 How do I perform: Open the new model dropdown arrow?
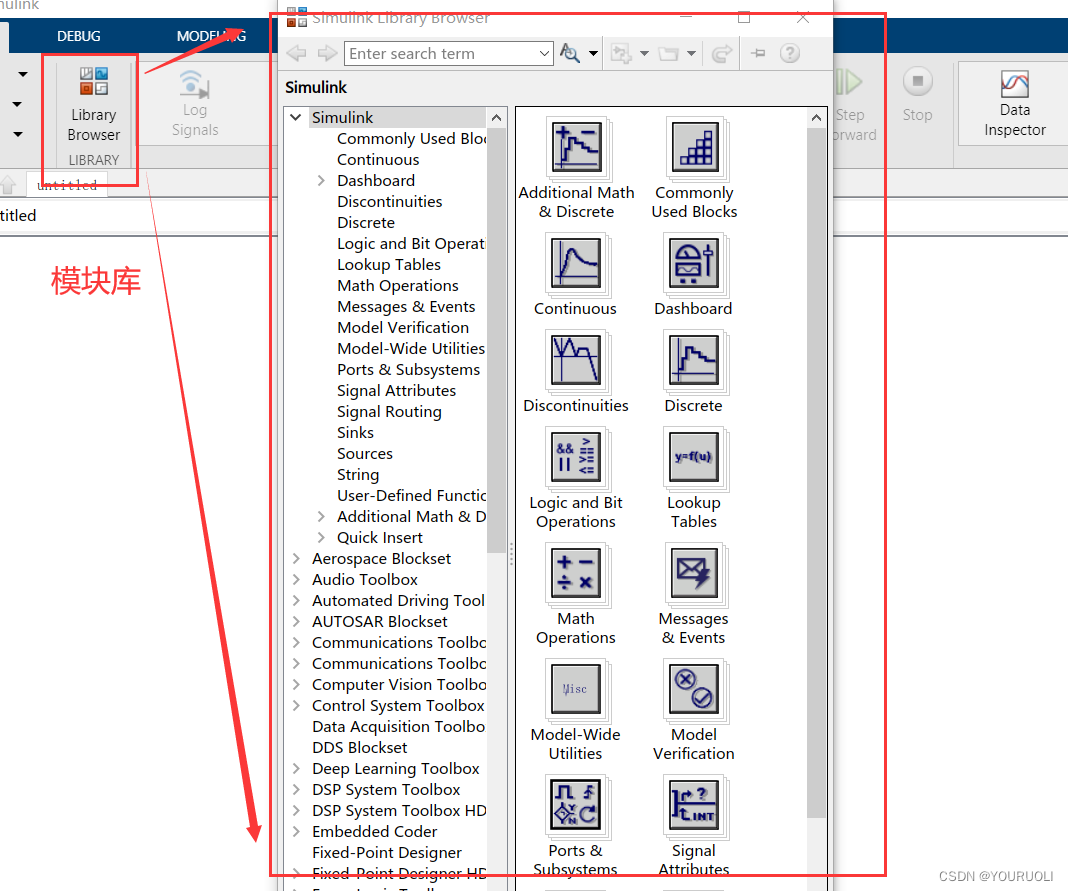[x=644, y=53]
